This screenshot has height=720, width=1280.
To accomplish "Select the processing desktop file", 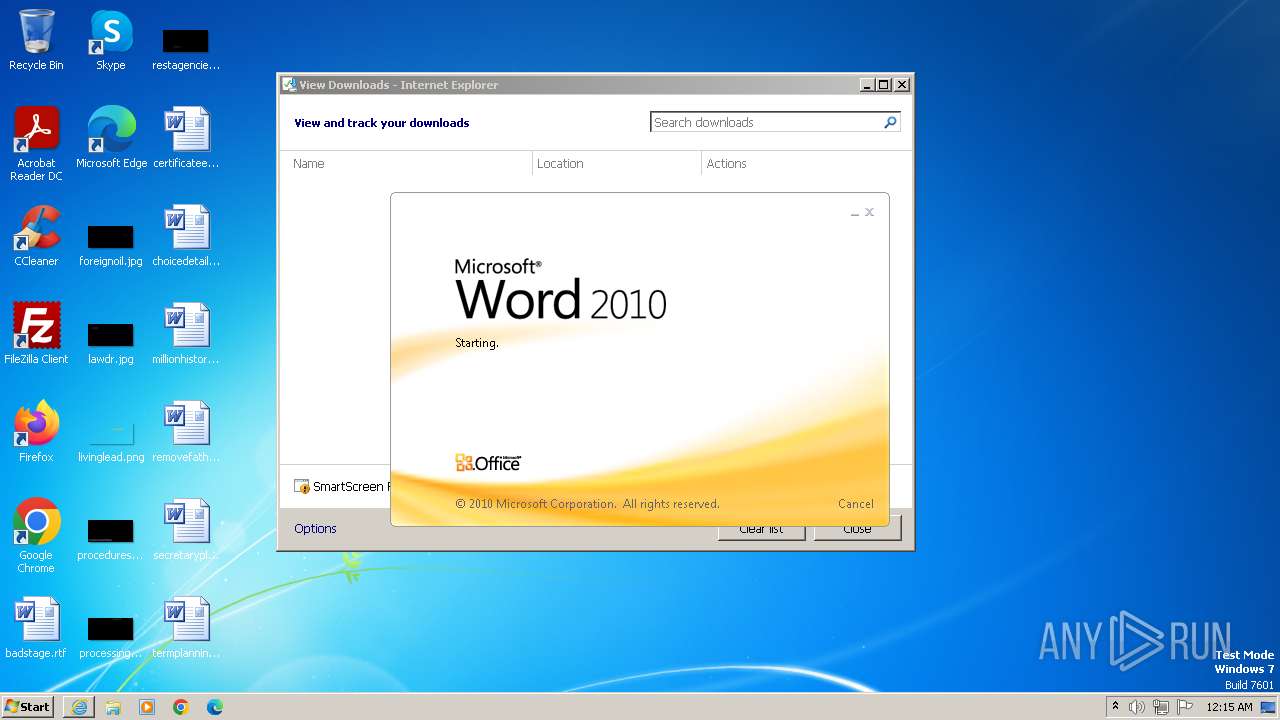I will (x=111, y=638).
